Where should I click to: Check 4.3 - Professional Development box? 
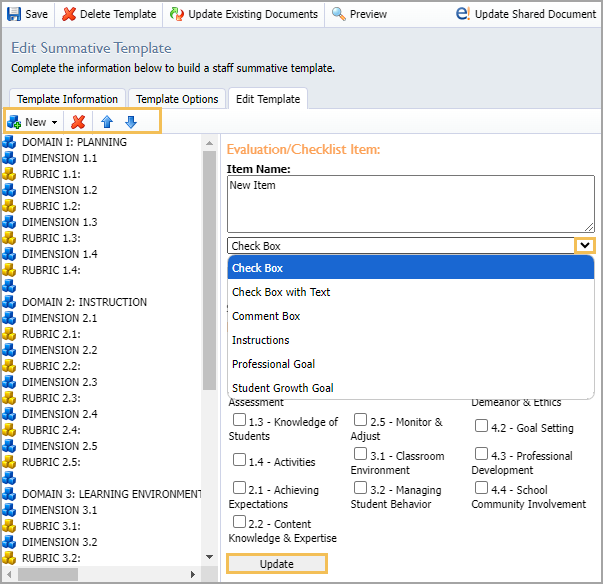click(x=481, y=453)
